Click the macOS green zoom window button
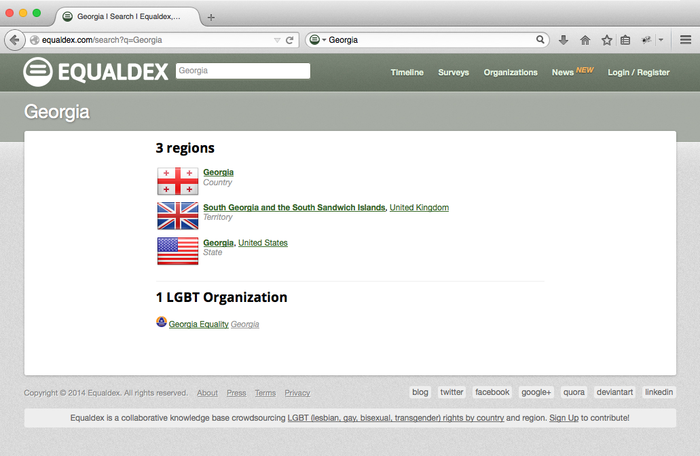This screenshot has height=456, width=700. pyautogui.click(x=37, y=13)
